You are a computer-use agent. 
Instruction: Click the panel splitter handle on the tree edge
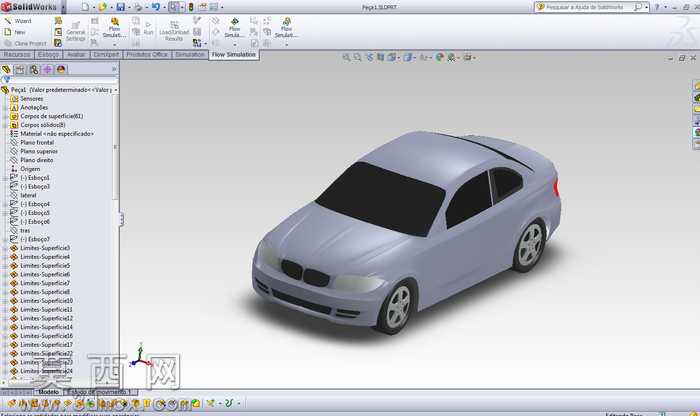coord(121,219)
